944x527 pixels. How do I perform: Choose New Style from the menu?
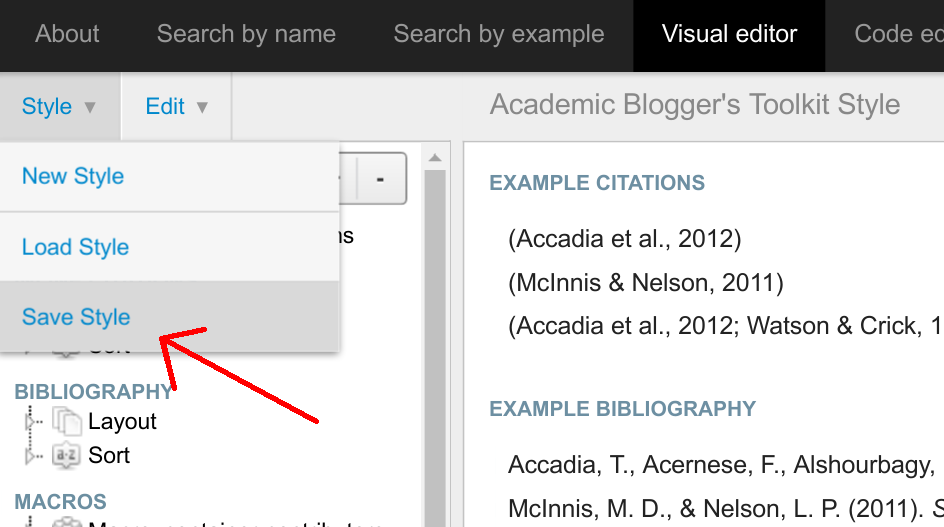(73, 176)
